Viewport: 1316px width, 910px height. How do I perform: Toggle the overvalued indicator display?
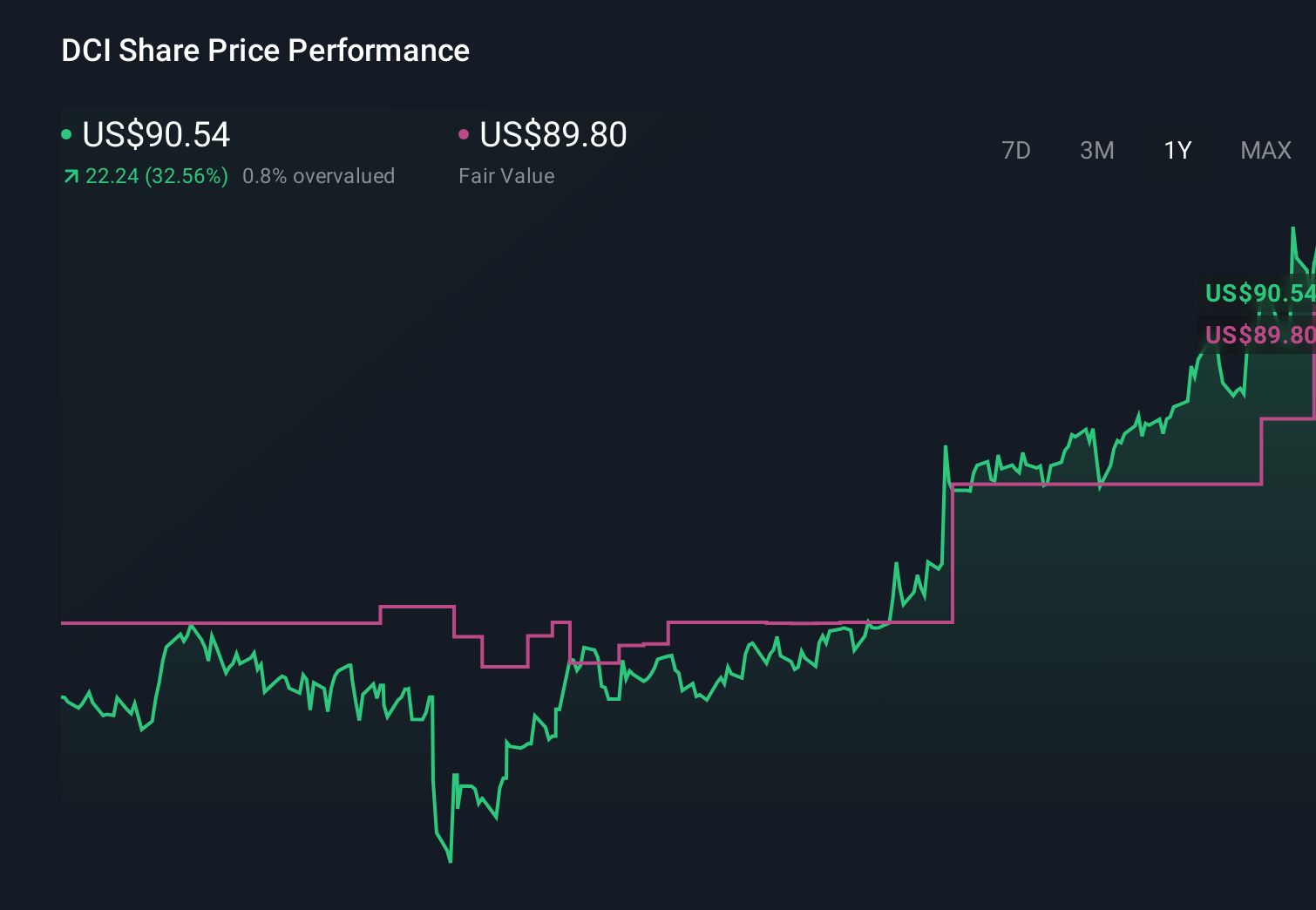320,176
